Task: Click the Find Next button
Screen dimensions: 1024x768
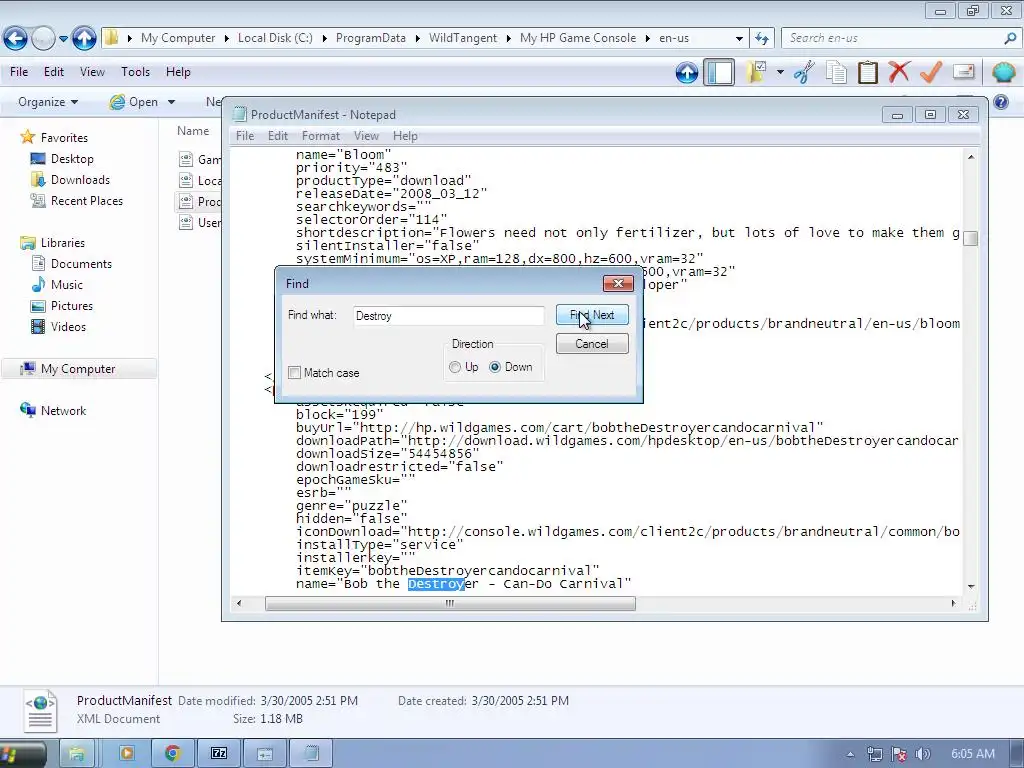Action: [x=592, y=315]
